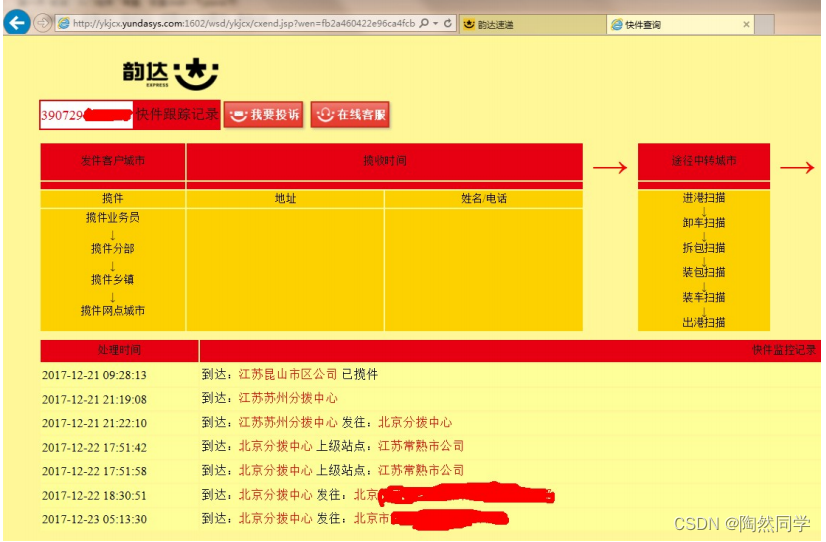Click the 途径中转城市 header
Screen dimensions: 826x542
point(704,161)
